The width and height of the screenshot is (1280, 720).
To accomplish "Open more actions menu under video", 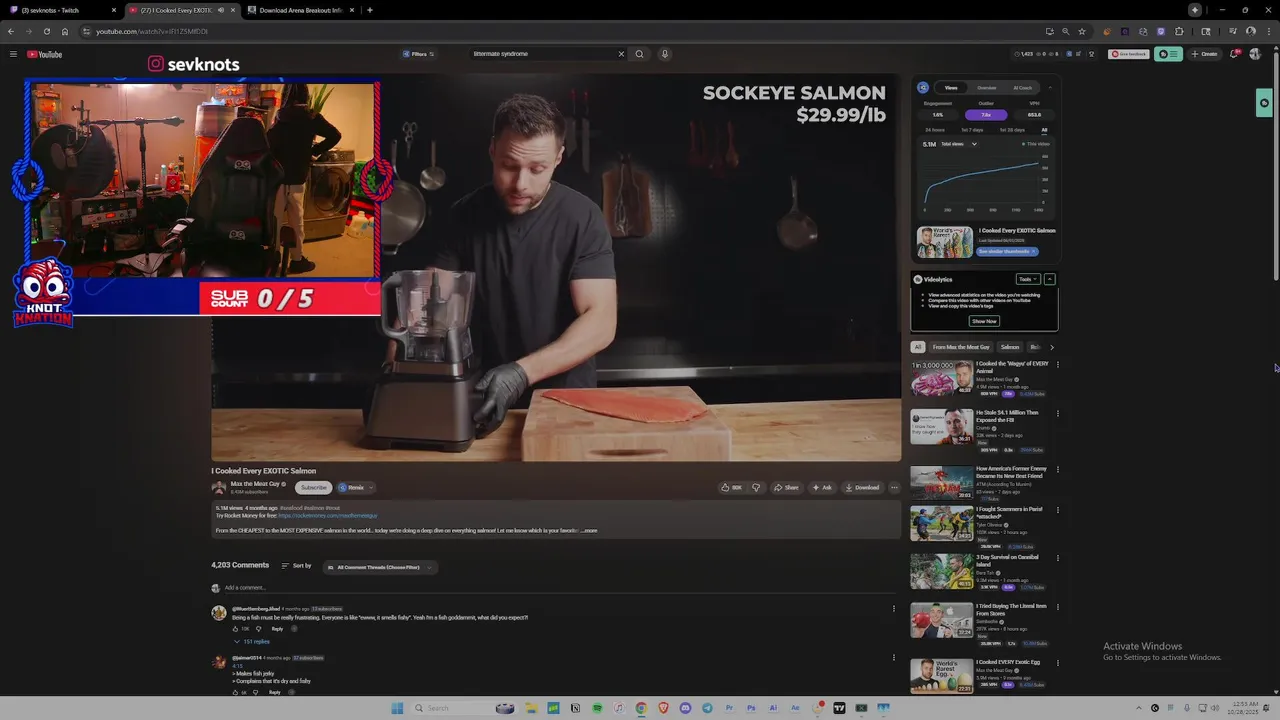I will pos(894,488).
